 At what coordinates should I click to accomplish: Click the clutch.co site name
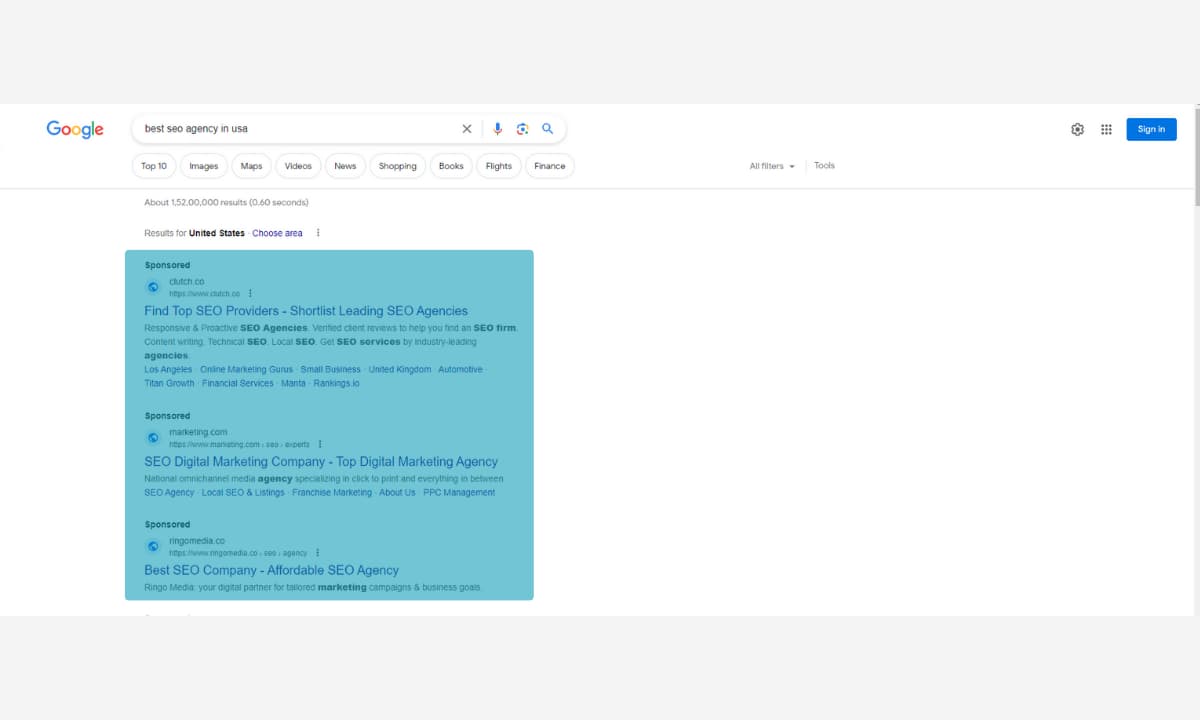pyautogui.click(x=187, y=282)
